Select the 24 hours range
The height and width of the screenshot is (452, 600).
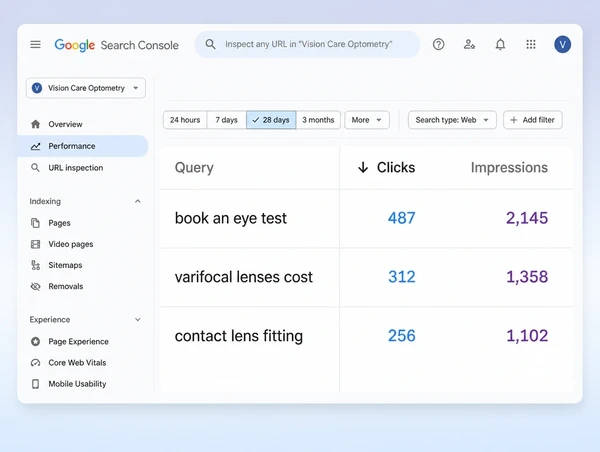(x=185, y=120)
